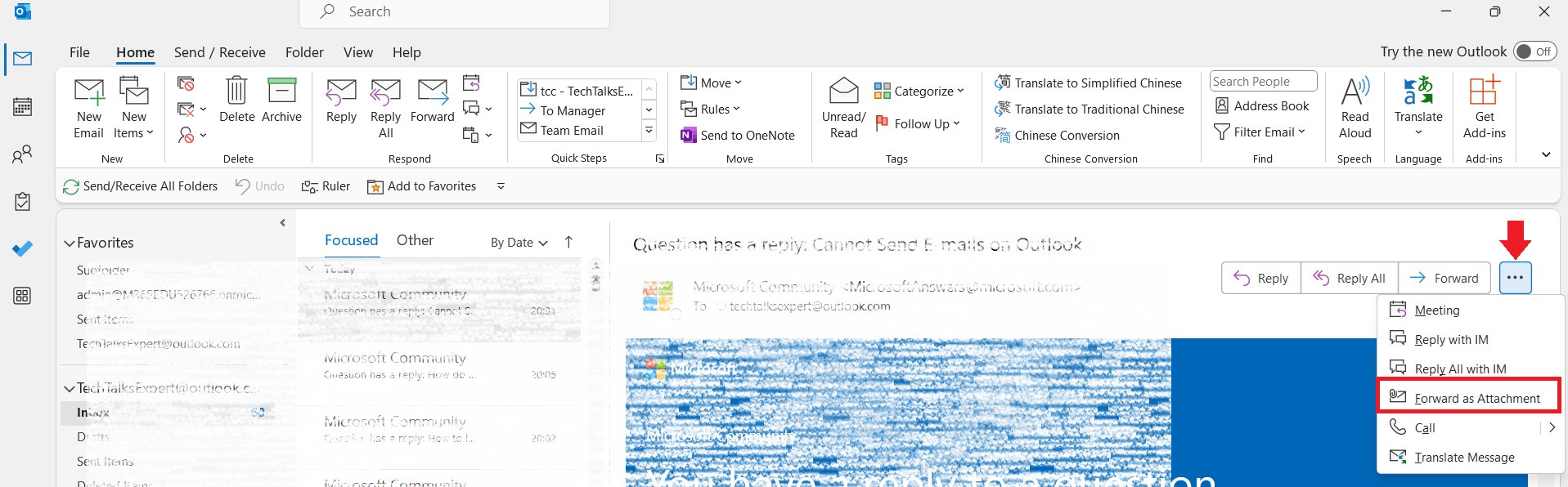
Task: Select the Focused inbox tab
Action: pos(351,240)
